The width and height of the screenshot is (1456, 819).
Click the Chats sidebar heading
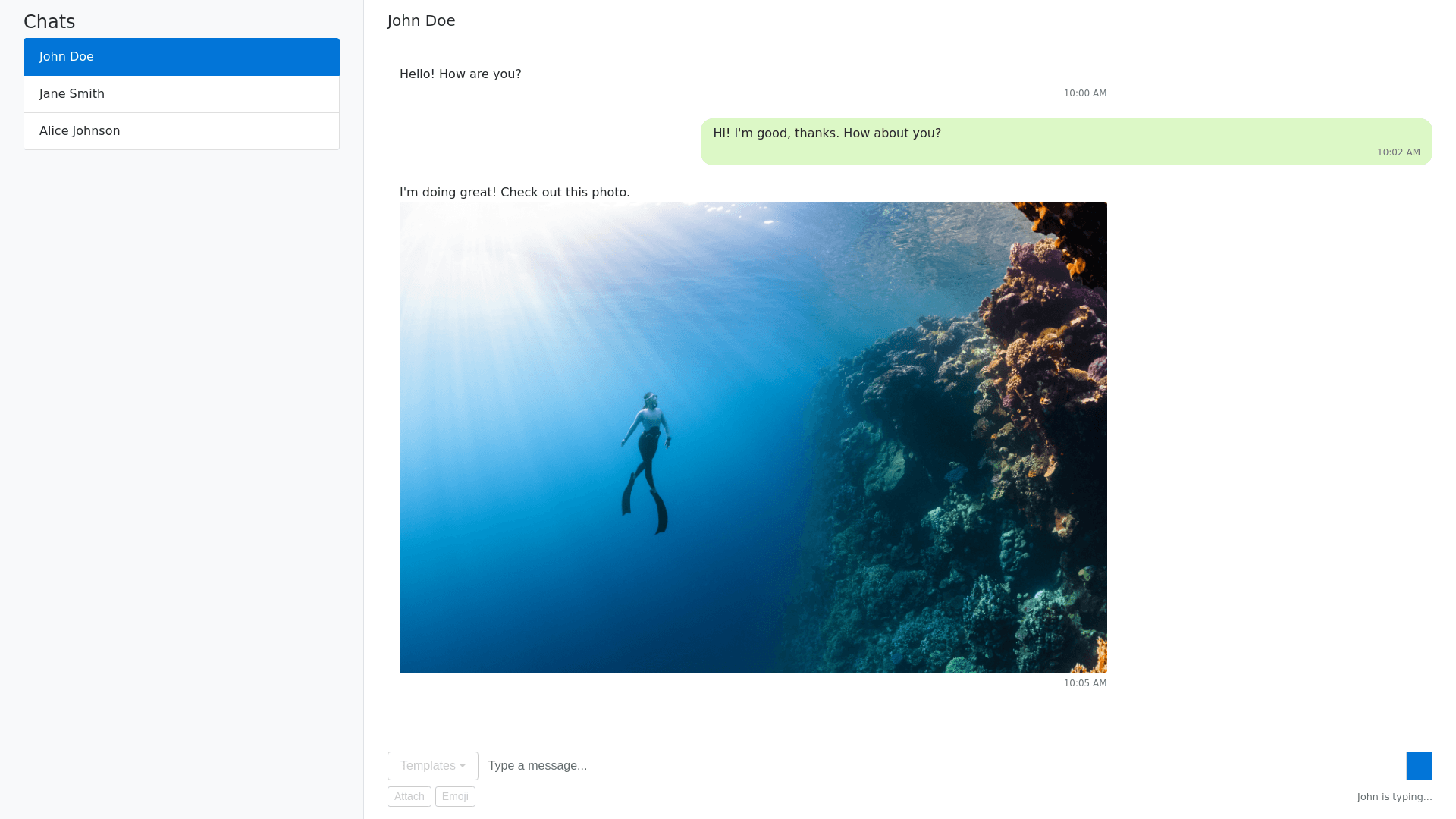(x=49, y=22)
